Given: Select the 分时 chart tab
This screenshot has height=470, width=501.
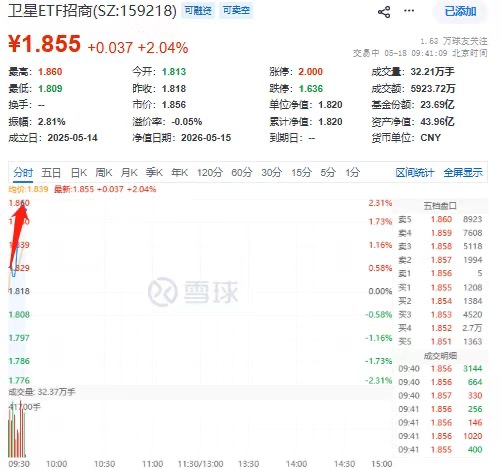Looking at the screenshot, I should [23, 173].
